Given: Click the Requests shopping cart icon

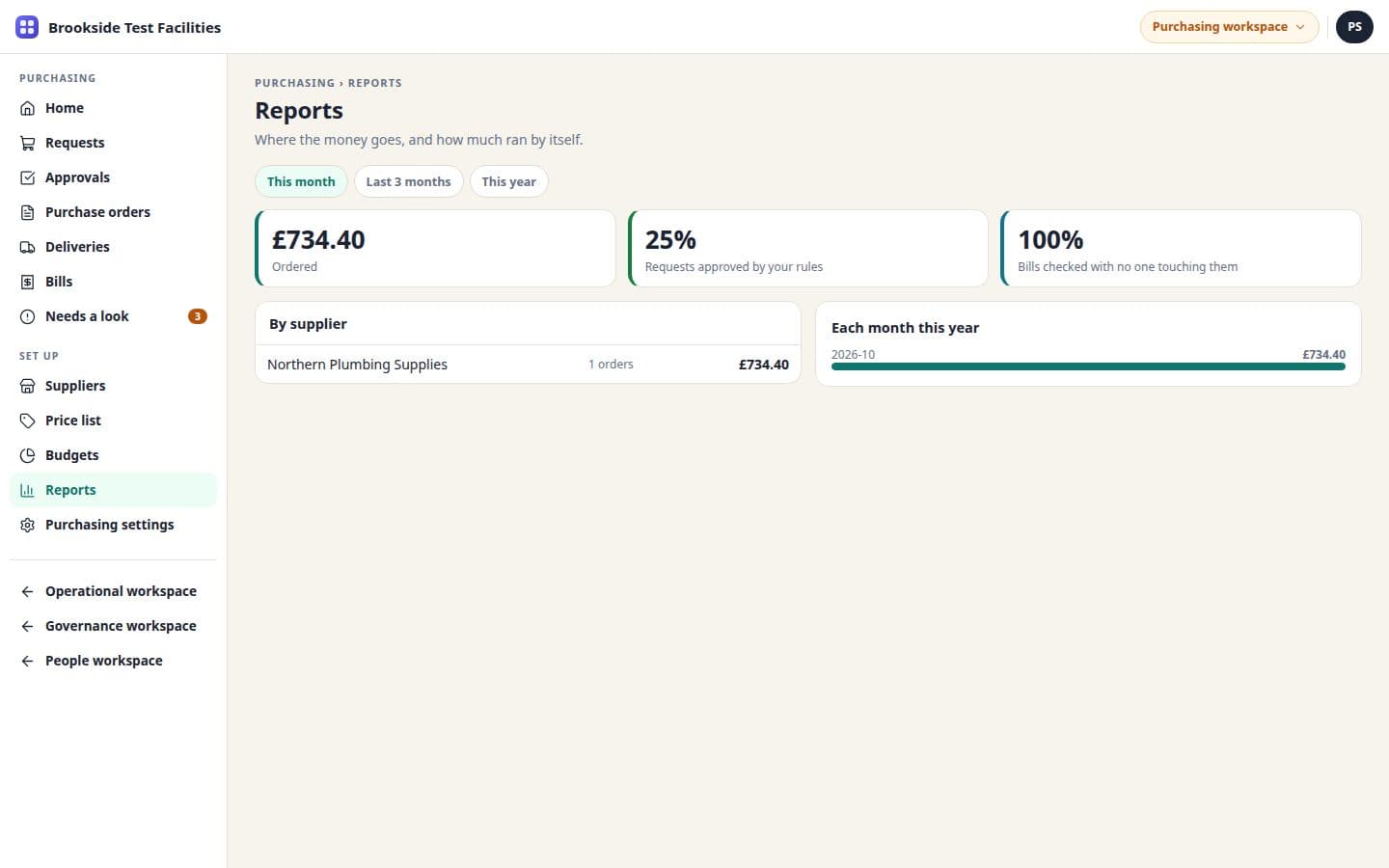Looking at the screenshot, I should (x=27, y=143).
